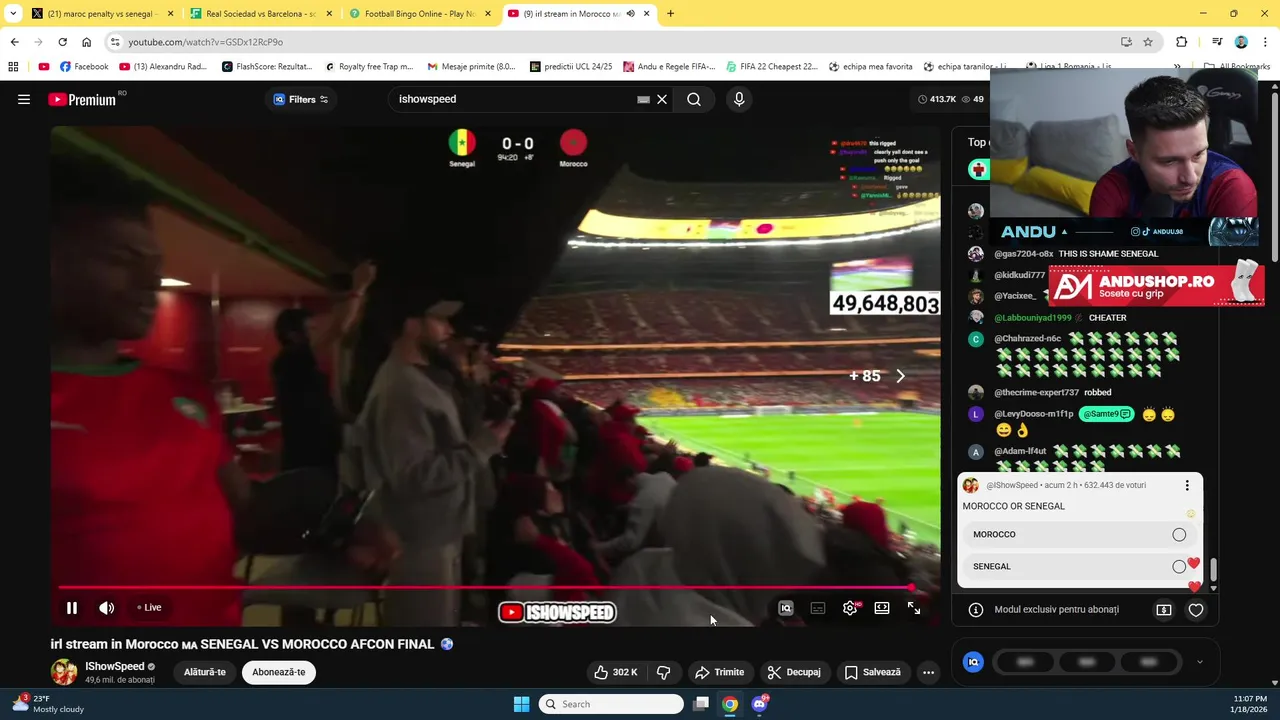This screenshot has width=1280, height=720.
Task: Open the browser home page
Action: (x=86, y=42)
